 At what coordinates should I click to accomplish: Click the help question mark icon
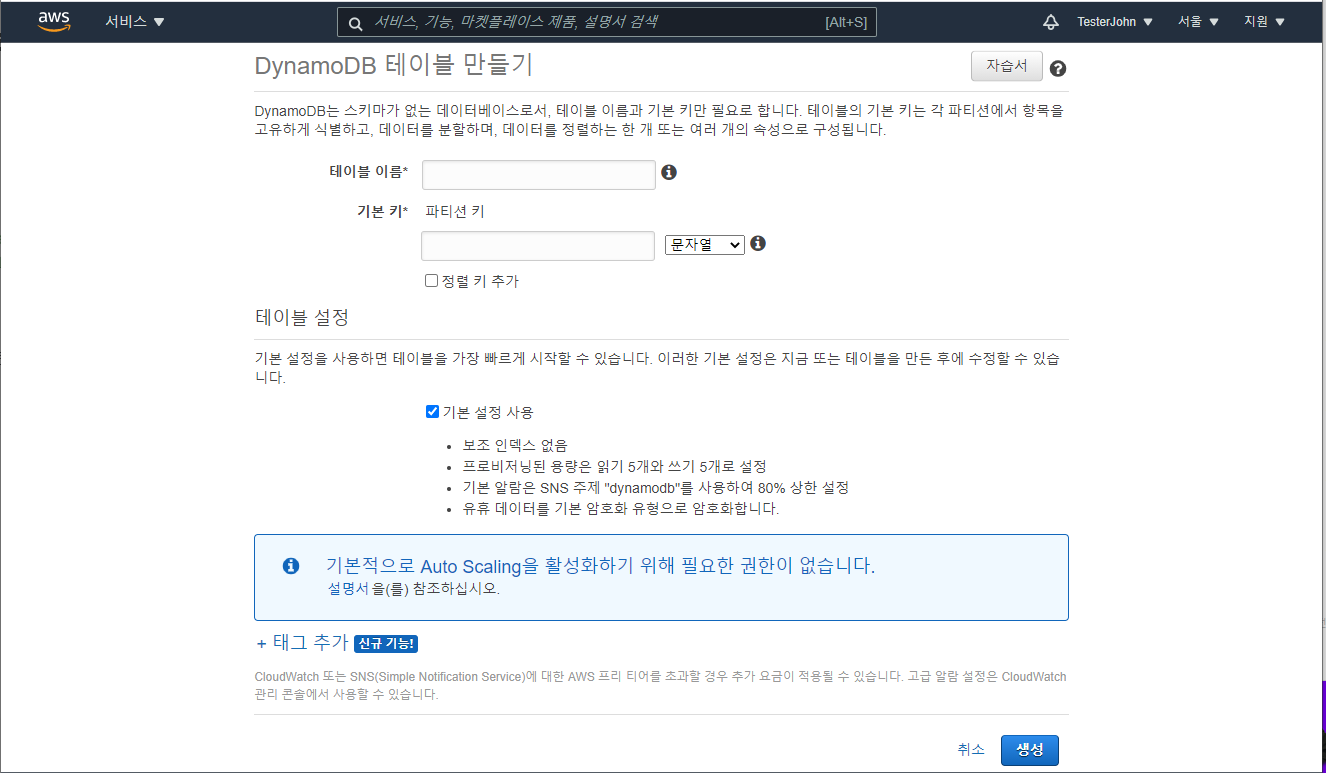[1058, 69]
